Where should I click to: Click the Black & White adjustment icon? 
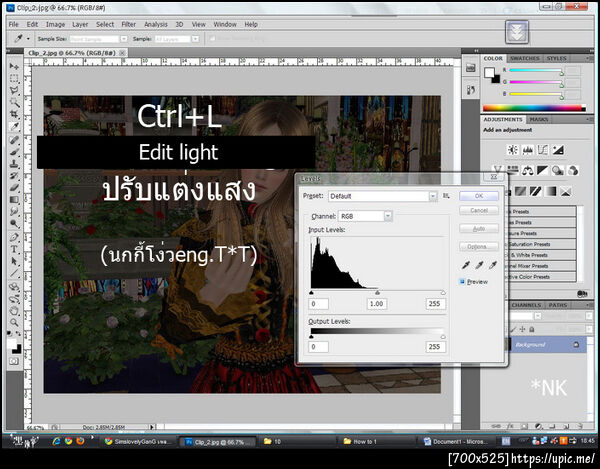[x=543, y=170]
